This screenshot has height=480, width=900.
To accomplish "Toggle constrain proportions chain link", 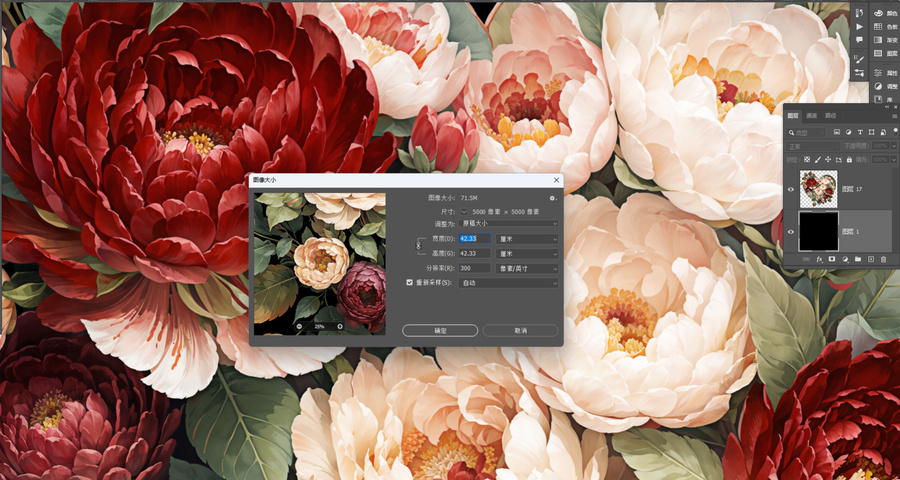I will pyautogui.click(x=419, y=246).
